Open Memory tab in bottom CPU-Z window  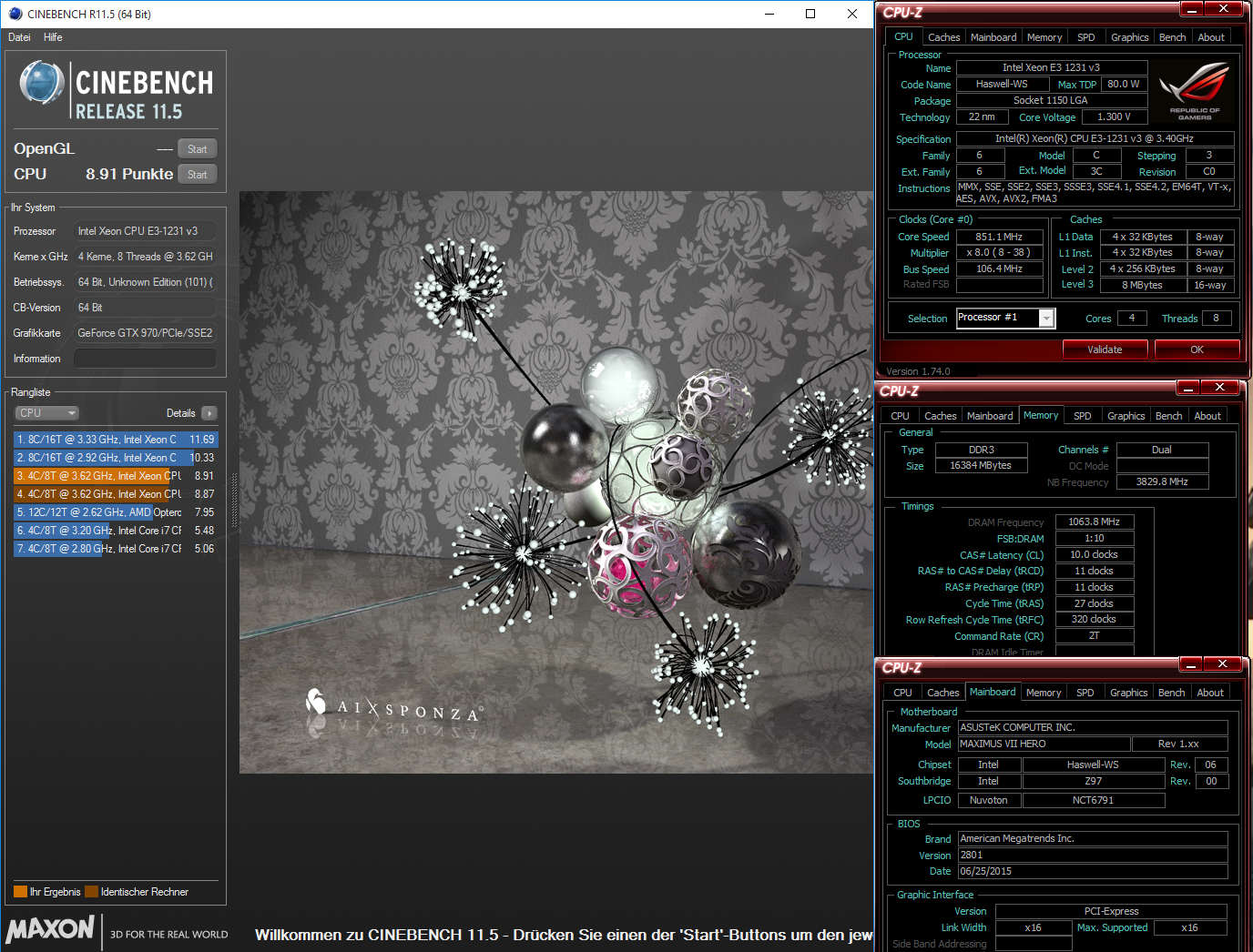pyautogui.click(x=1044, y=693)
